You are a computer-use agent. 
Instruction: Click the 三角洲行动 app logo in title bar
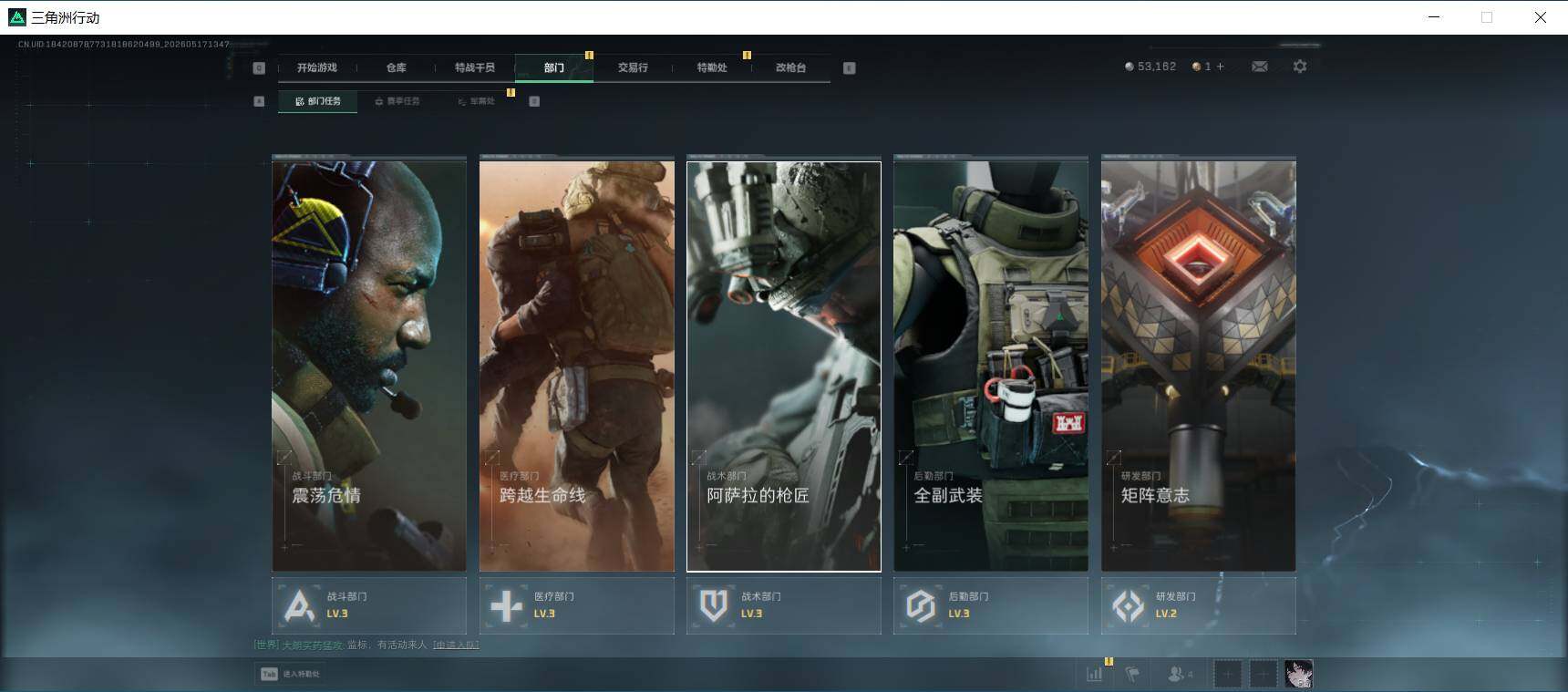click(x=16, y=17)
